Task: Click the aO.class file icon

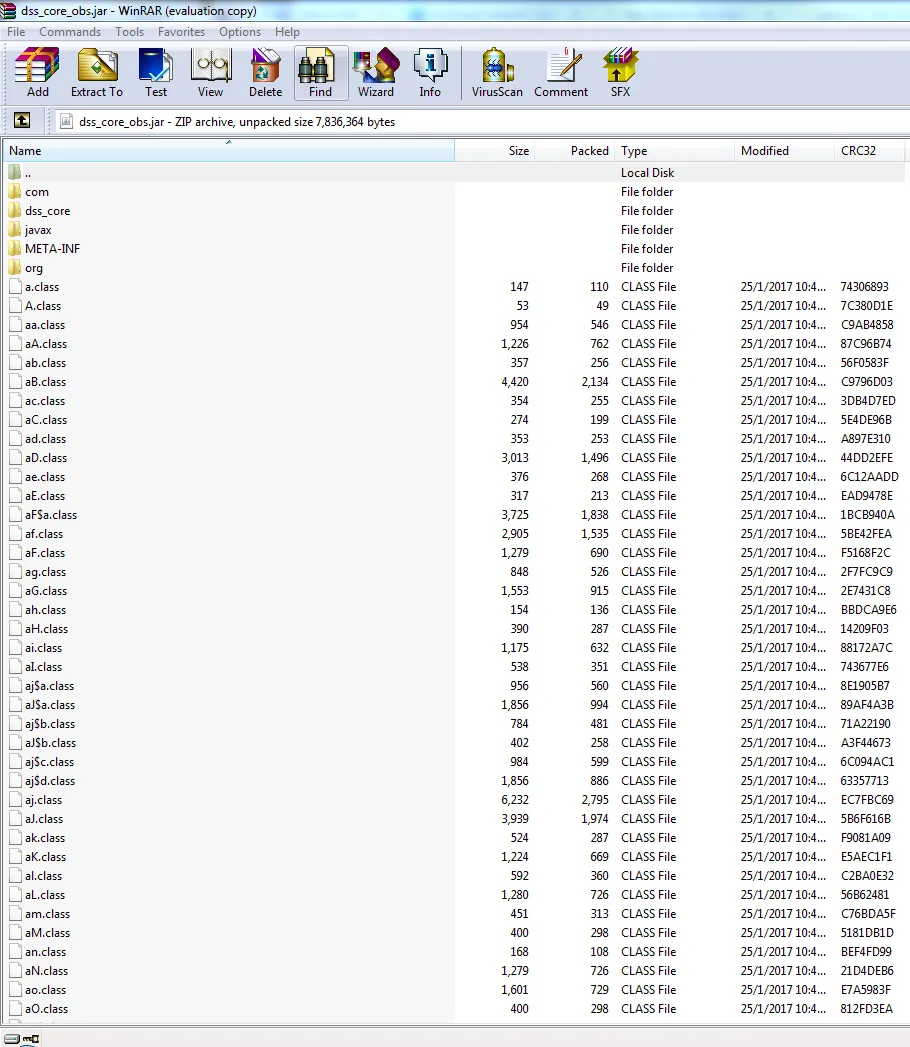Action: tap(15, 1008)
